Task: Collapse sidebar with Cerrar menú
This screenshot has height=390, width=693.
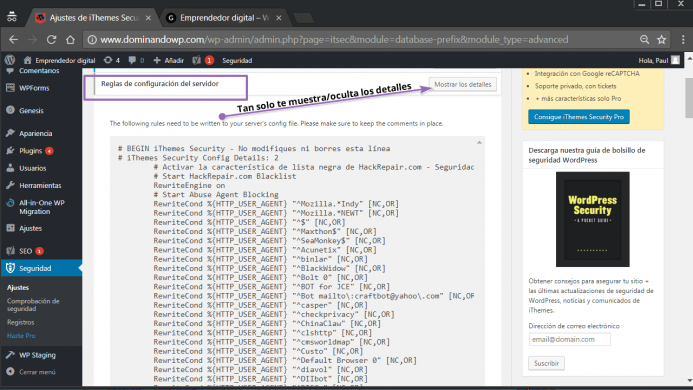Action: coord(37,372)
